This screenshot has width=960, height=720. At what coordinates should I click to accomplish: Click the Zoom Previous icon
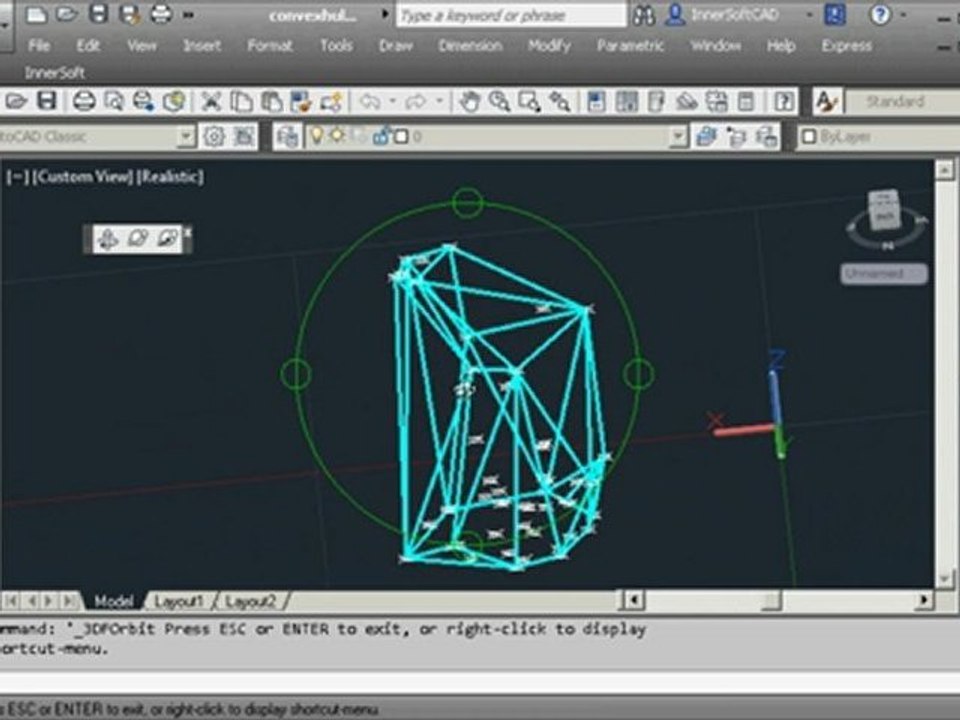pyautogui.click(x=560, y=101)
